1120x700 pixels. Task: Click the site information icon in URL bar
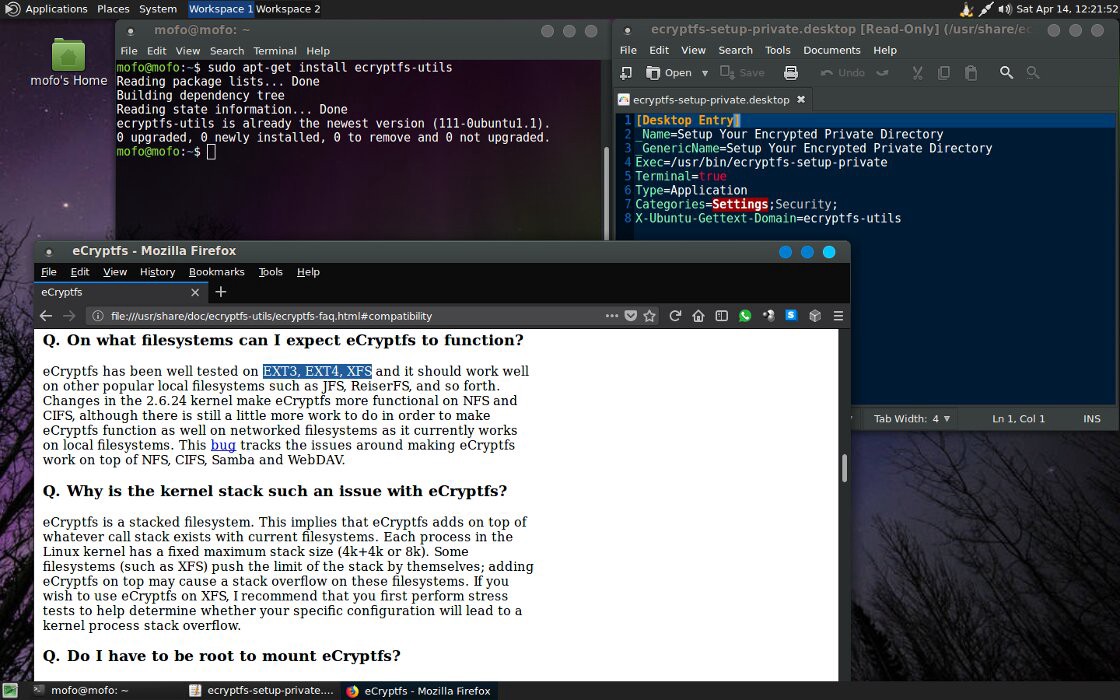98,316
